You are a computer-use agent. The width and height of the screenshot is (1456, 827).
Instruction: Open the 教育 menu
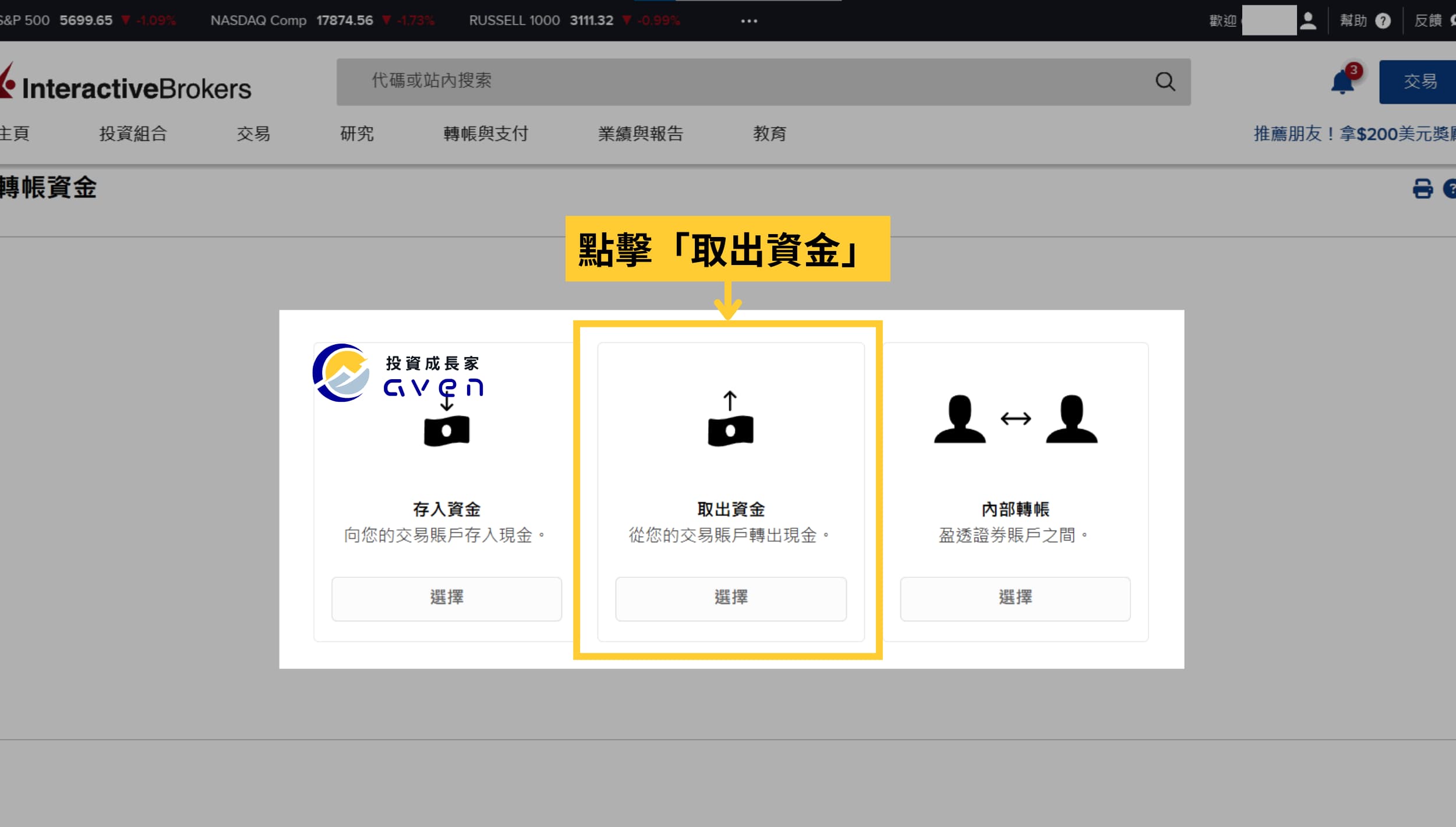pyautogui.click(x=769, y=134)
